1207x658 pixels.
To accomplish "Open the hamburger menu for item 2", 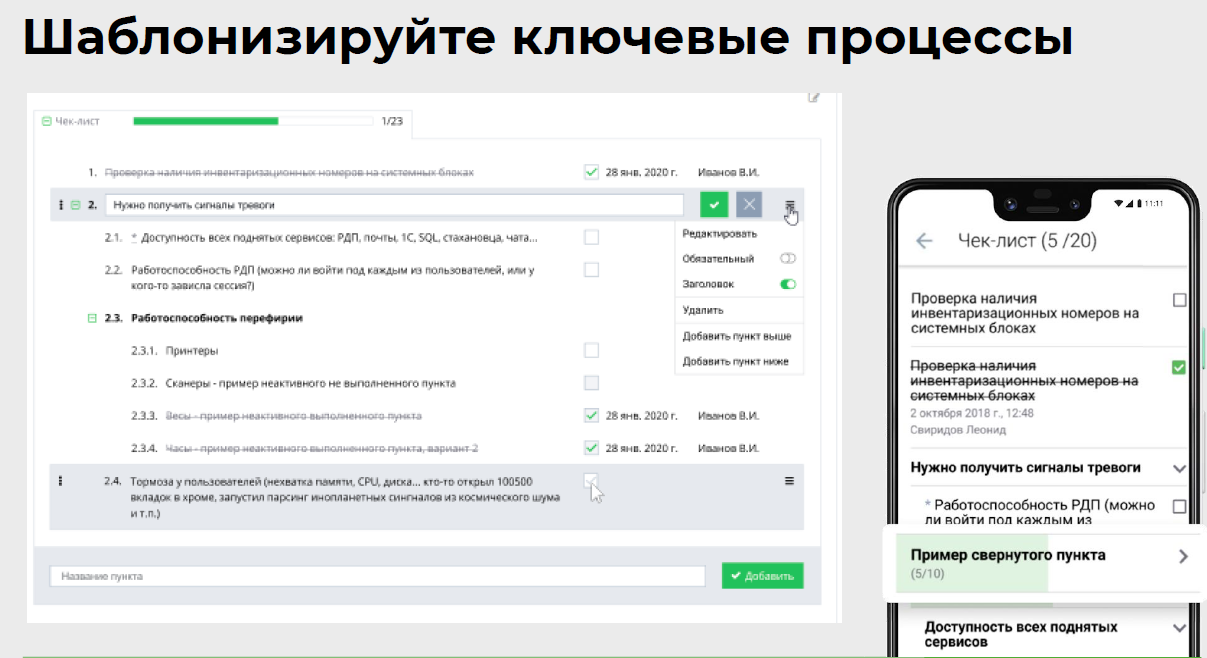I will pyautogui.click(x=789, y=205).
